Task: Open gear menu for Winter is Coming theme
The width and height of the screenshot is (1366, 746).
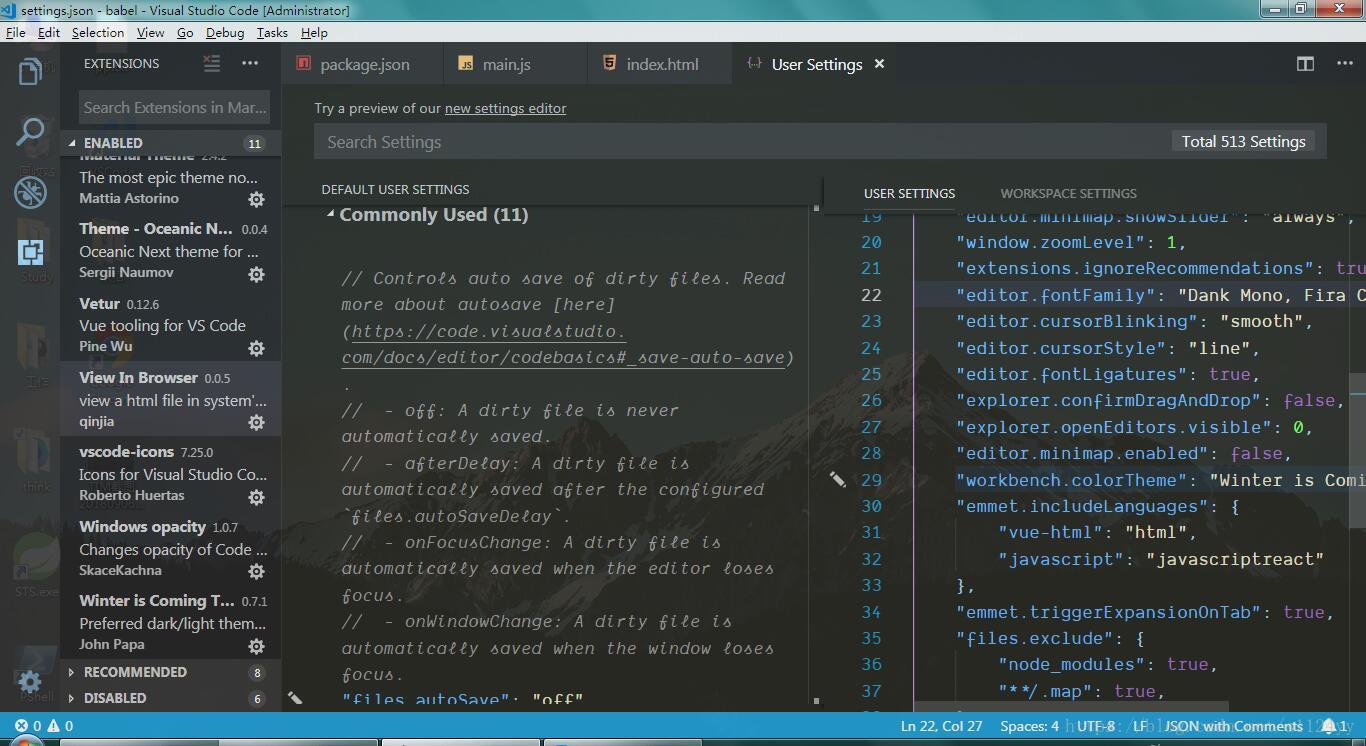Action: (256, 646)
